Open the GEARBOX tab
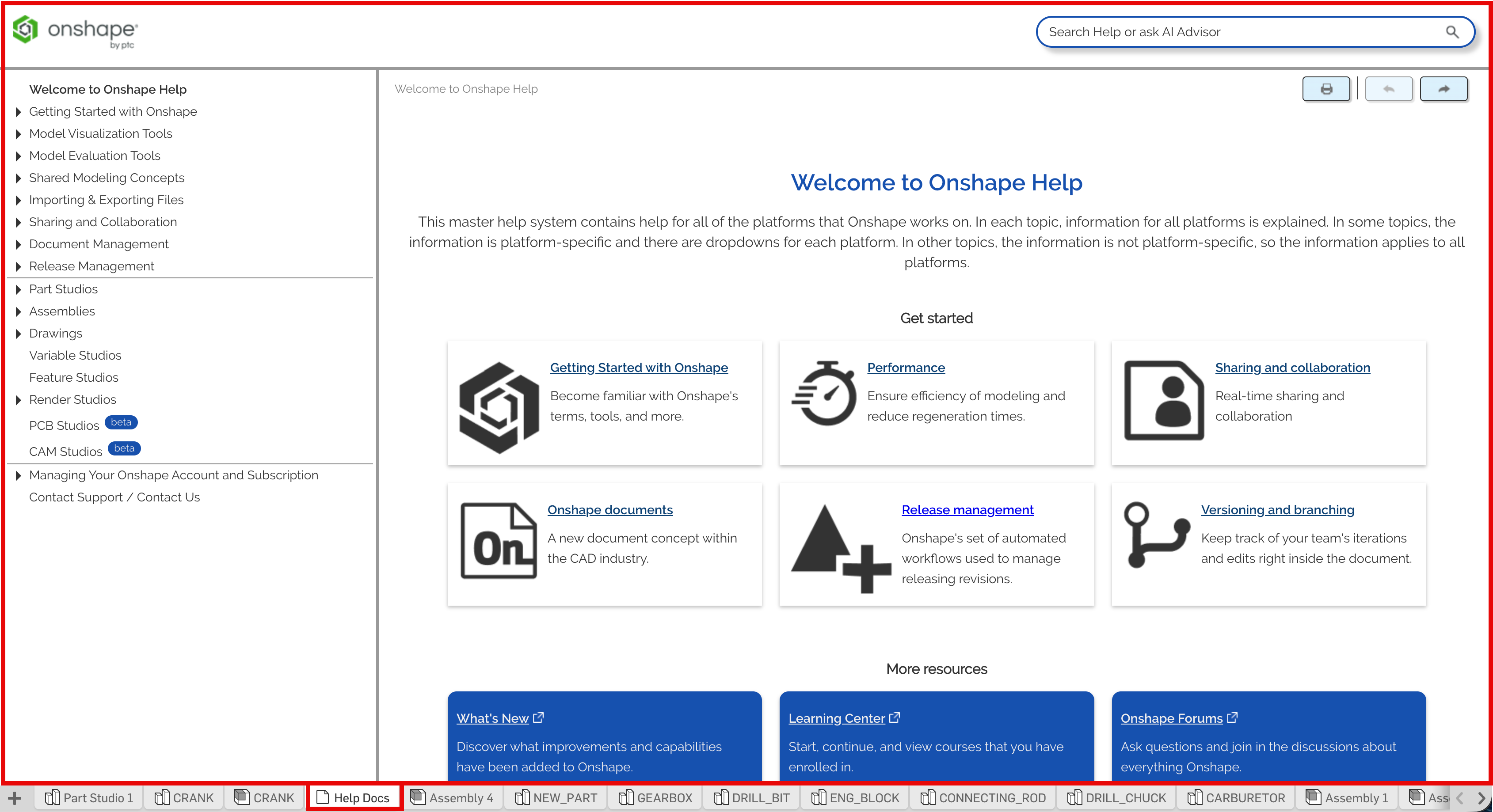 tap(655, 798)
